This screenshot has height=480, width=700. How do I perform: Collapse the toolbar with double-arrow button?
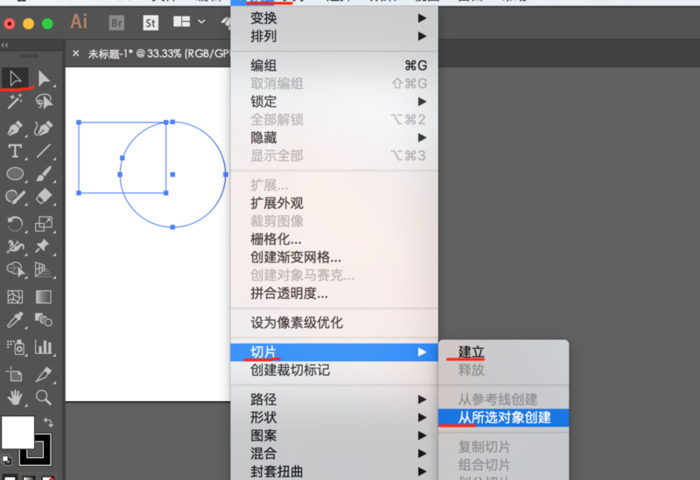click(x=5, y=45)
